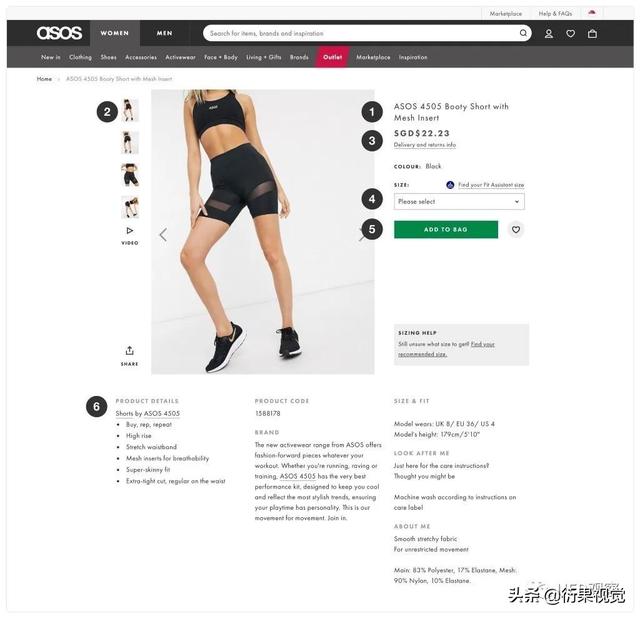Open the Outlet tab in navigation
Viewport: 640px width, 618px height.
point(332,57)
